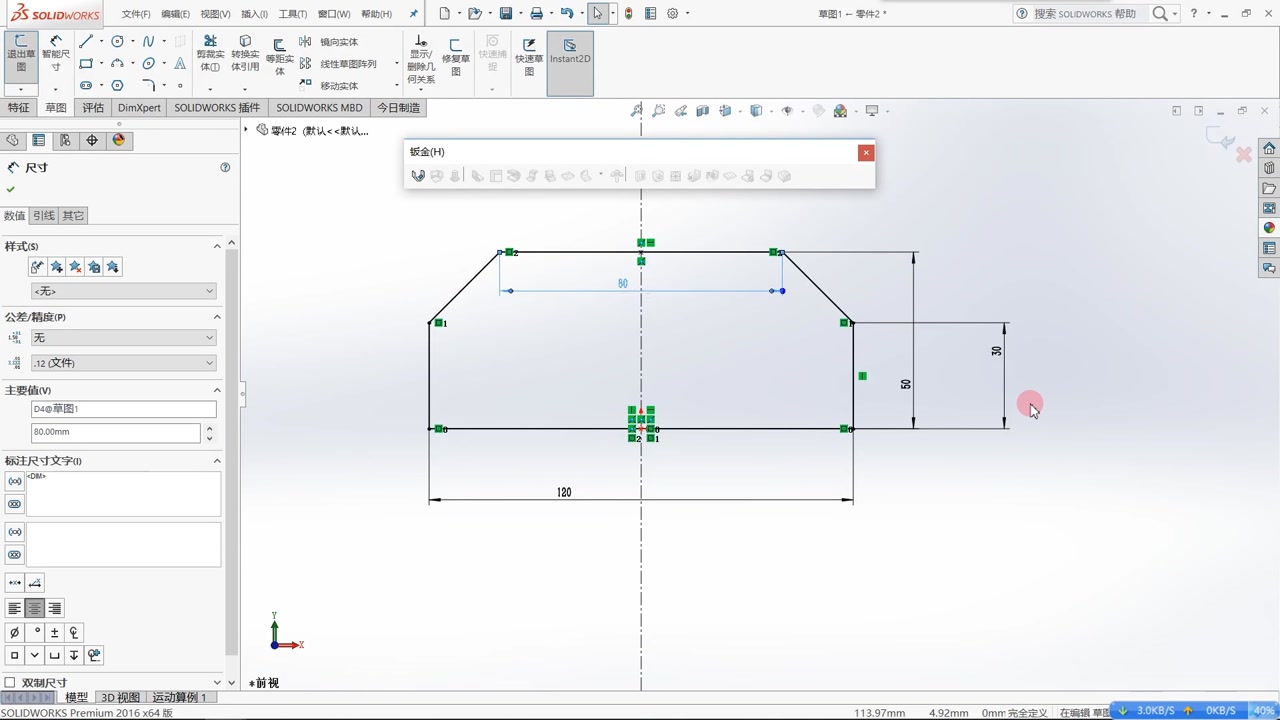Select the Ellipse sketch tool
Image resolution: width=1280 pixels, height=720 pixels.
[148, 63]
